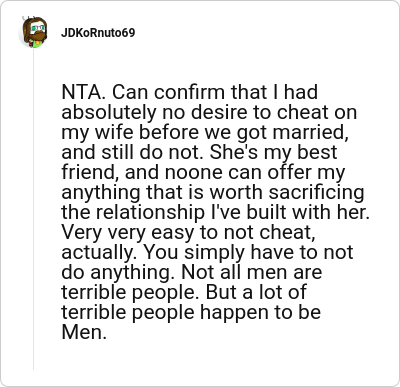Visit the JDKoRnuto69 username profile link
This screenshot has width=400, height=387.
(x=98, y=33)
